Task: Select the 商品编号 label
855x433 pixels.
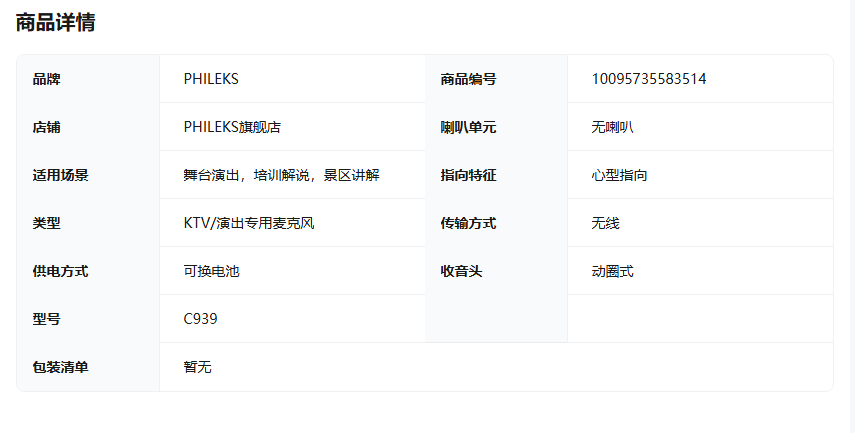Action: [x=468, y=79]
